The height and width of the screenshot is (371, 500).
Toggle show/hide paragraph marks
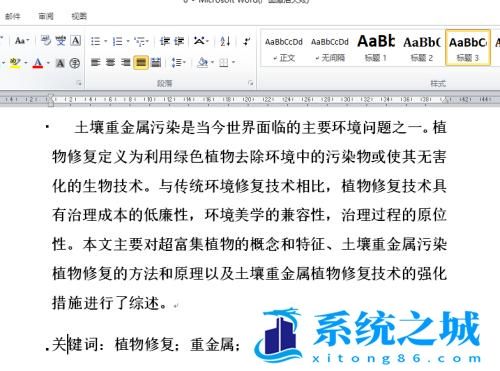[x=247, y=41]
